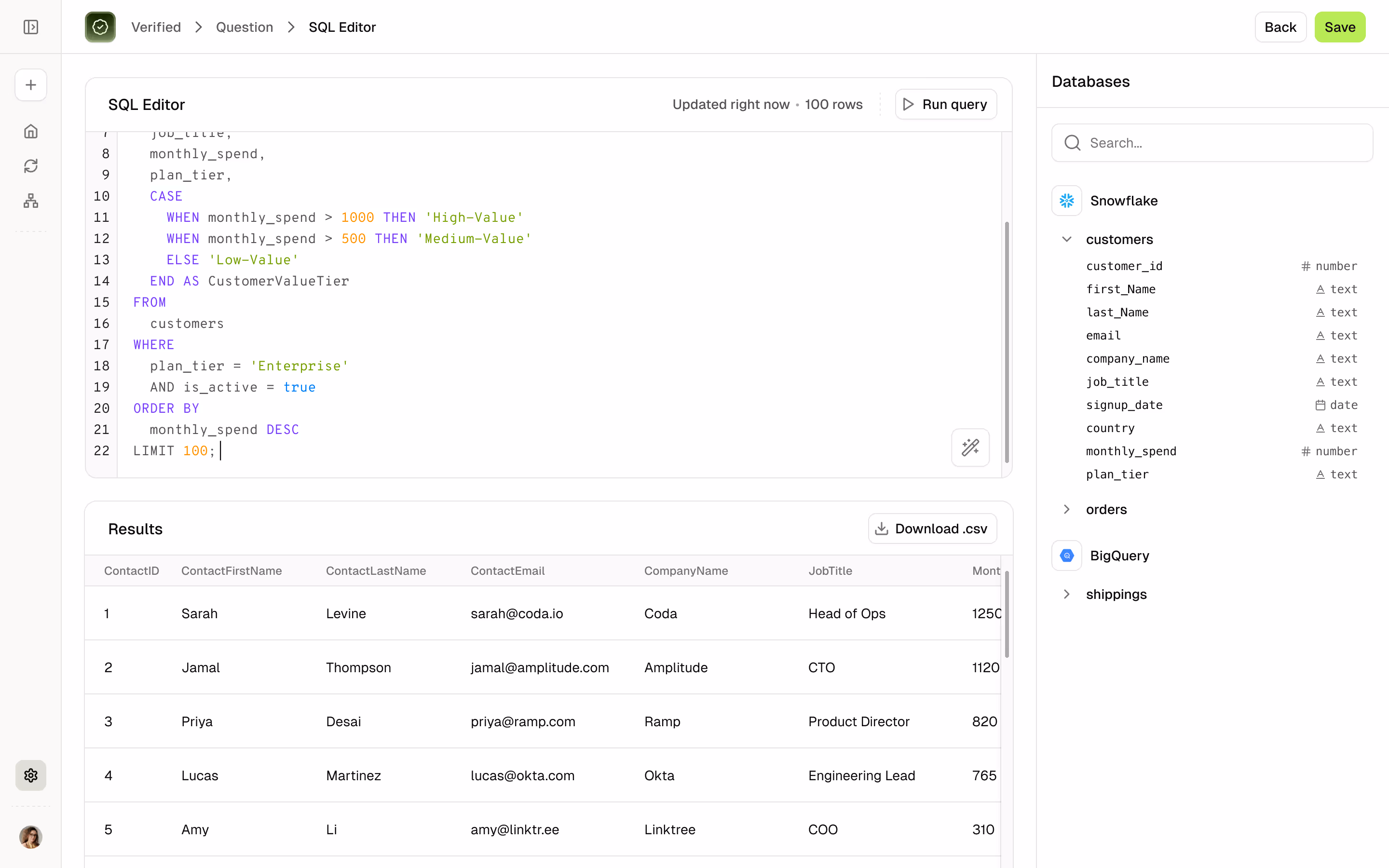Click the 'High-Value' string in editor
The image size is (1389, 868).
pos(474,217)
